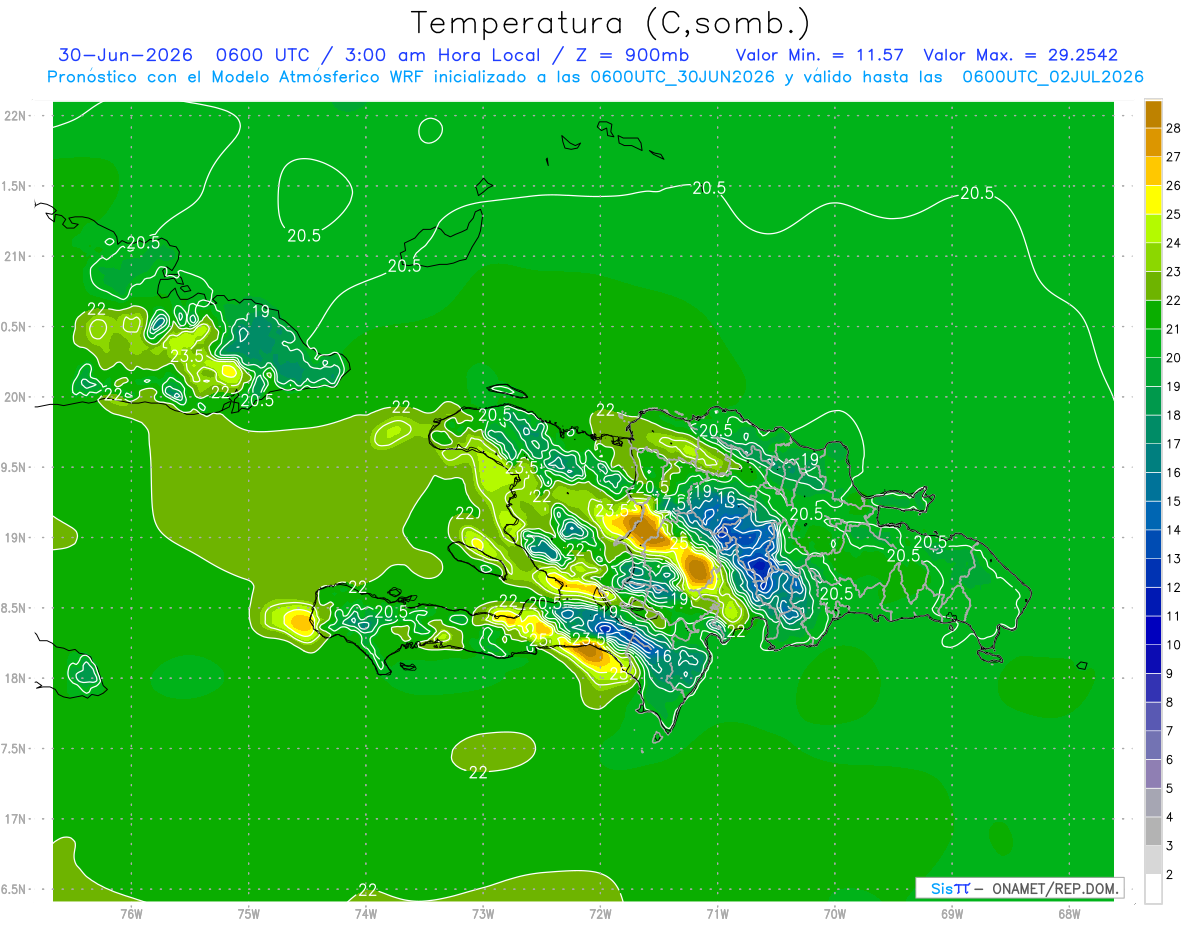Click the 9 label on the color scale
The height and width of the screenshot is (927, 1200).
pyautogui.click(x=1170, y=674)
